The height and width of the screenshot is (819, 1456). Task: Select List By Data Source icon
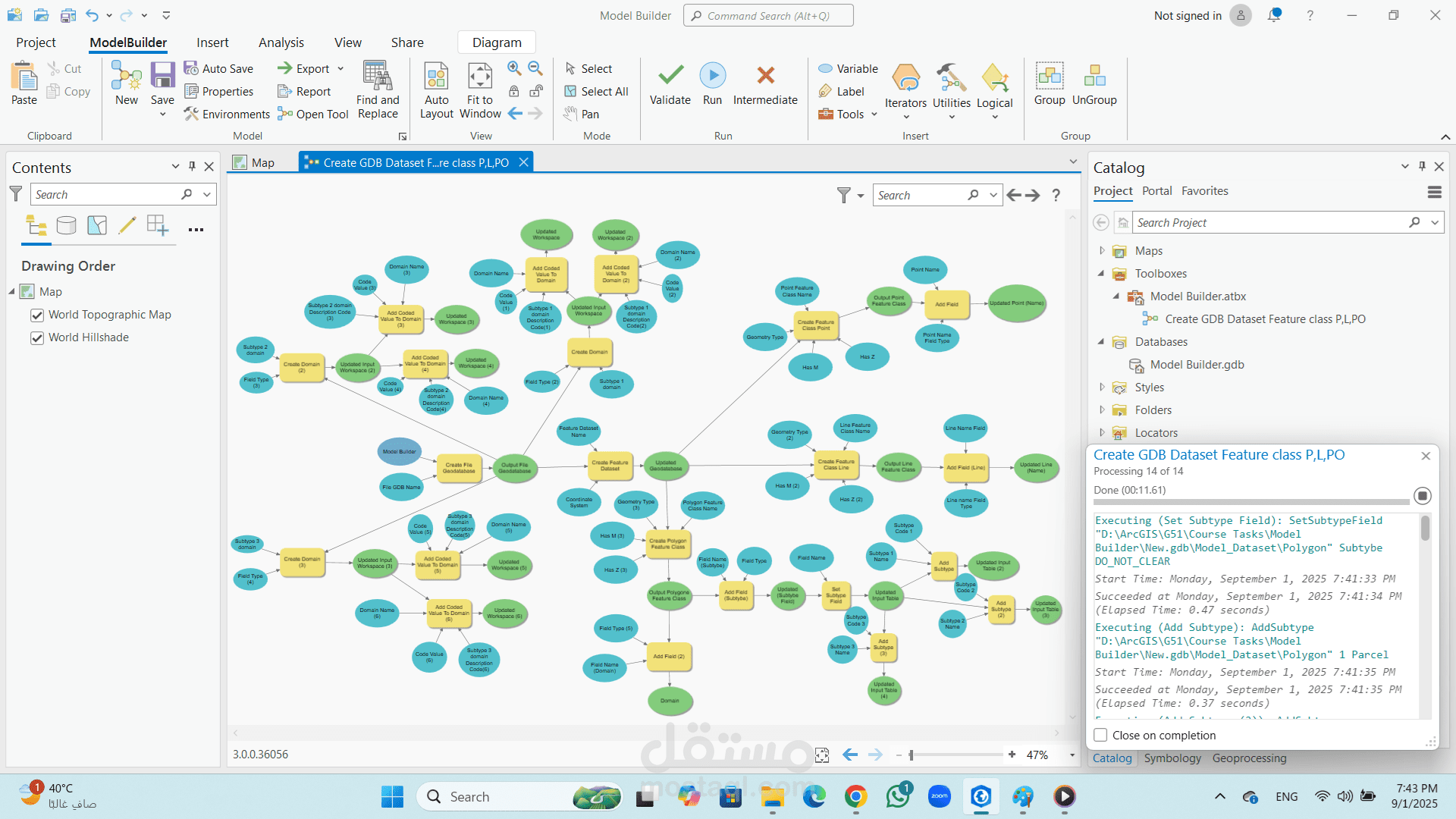pos(67,225)
